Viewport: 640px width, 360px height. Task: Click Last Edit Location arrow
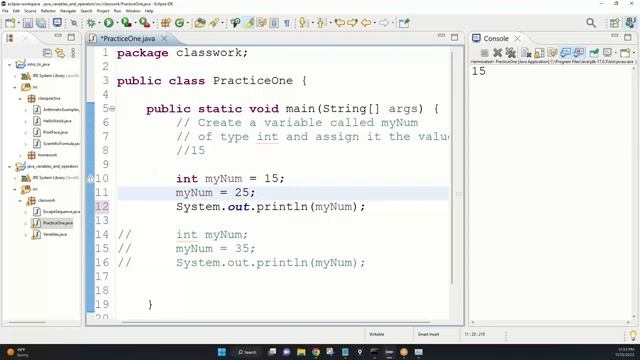tap(340, 23)
